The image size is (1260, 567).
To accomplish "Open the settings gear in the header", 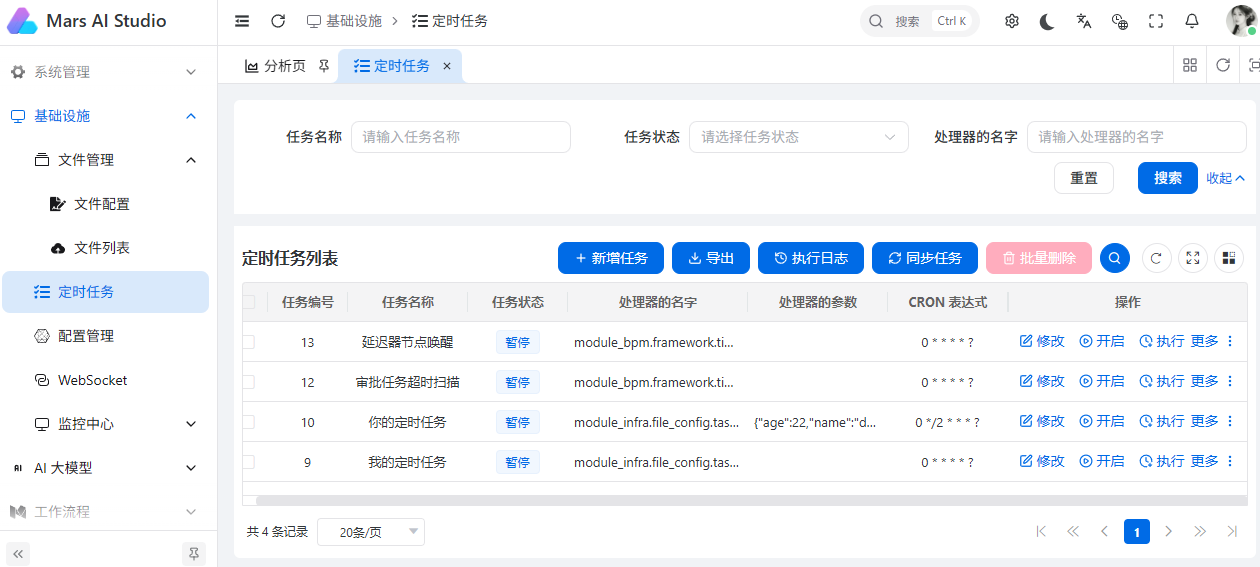I will 1012,21.
